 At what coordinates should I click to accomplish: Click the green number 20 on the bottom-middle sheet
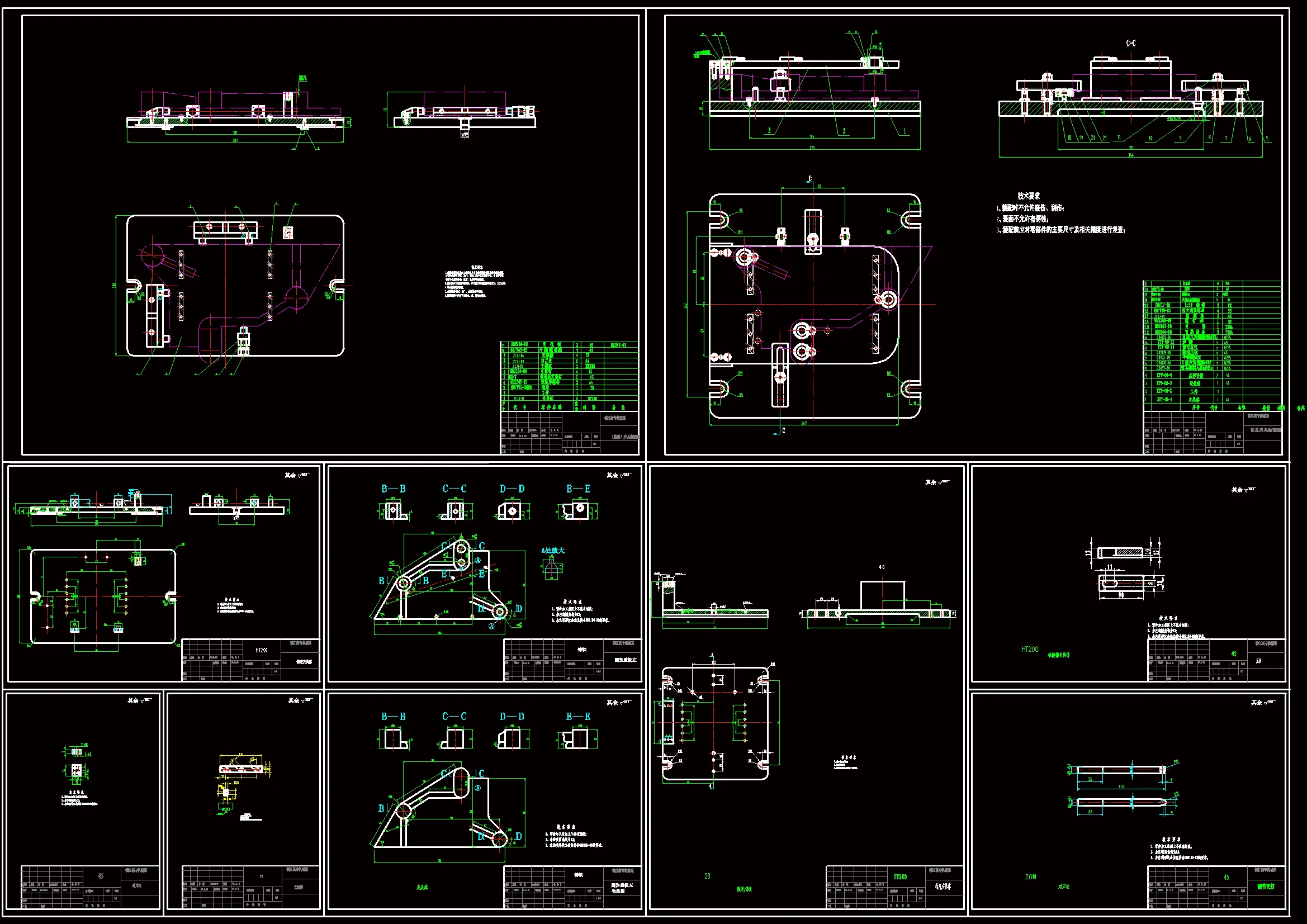[707, 876]
